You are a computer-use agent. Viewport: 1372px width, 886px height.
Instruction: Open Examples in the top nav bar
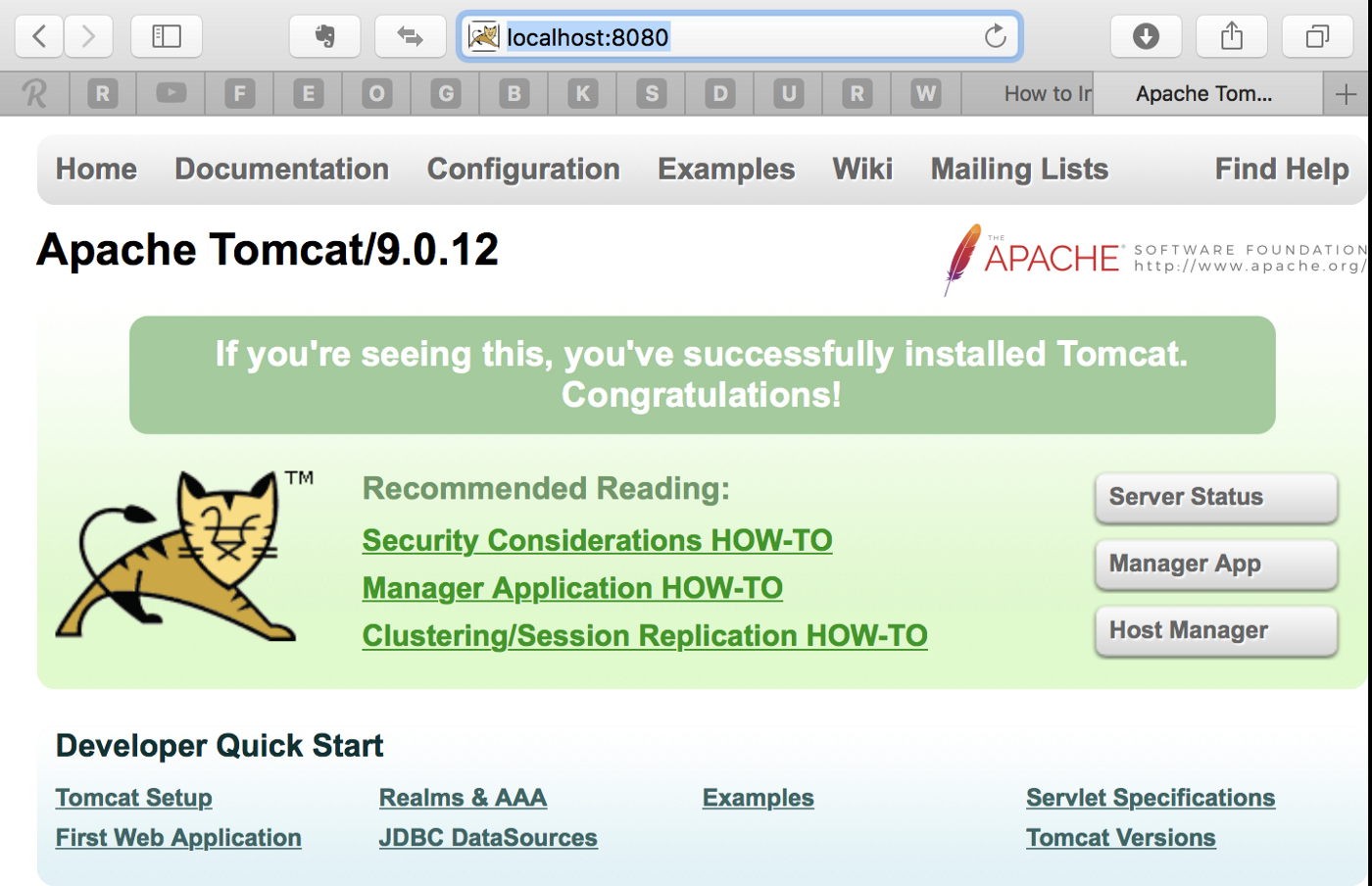[x=726, y=169]
